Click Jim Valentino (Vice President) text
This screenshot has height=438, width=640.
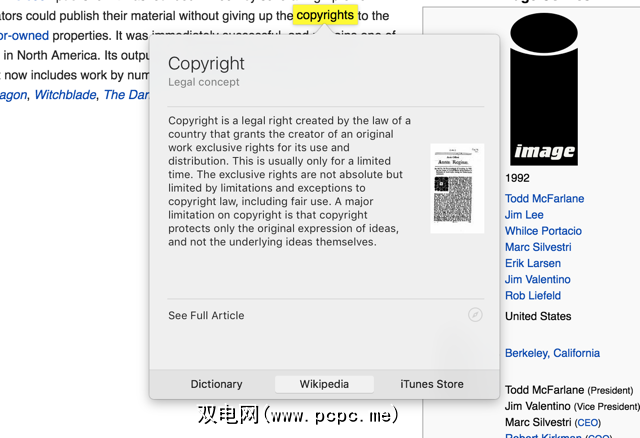click(572, 406)
